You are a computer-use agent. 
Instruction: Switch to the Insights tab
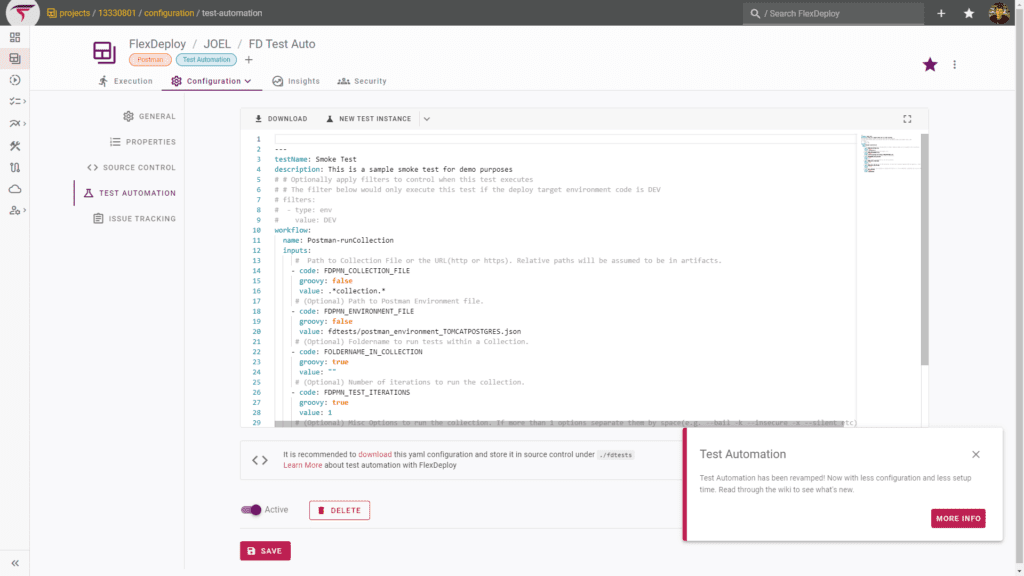point(296,81)
